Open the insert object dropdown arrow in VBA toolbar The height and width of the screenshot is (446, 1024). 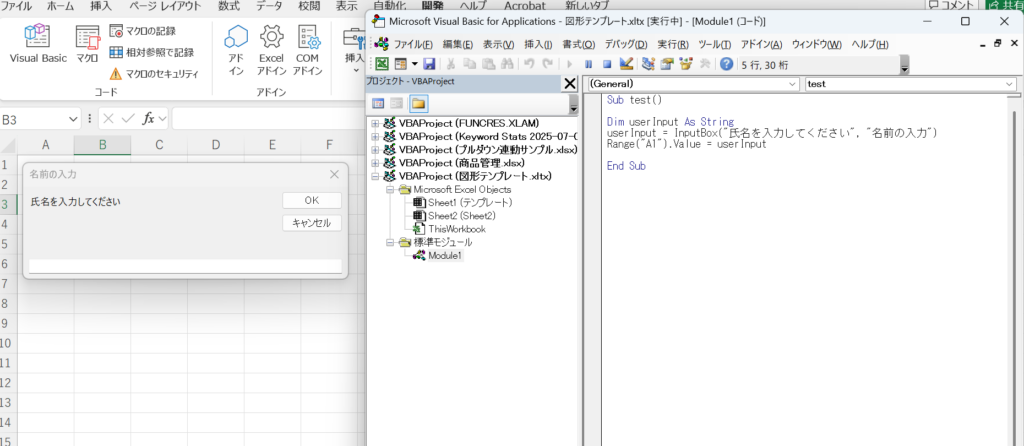pos(415,64)
